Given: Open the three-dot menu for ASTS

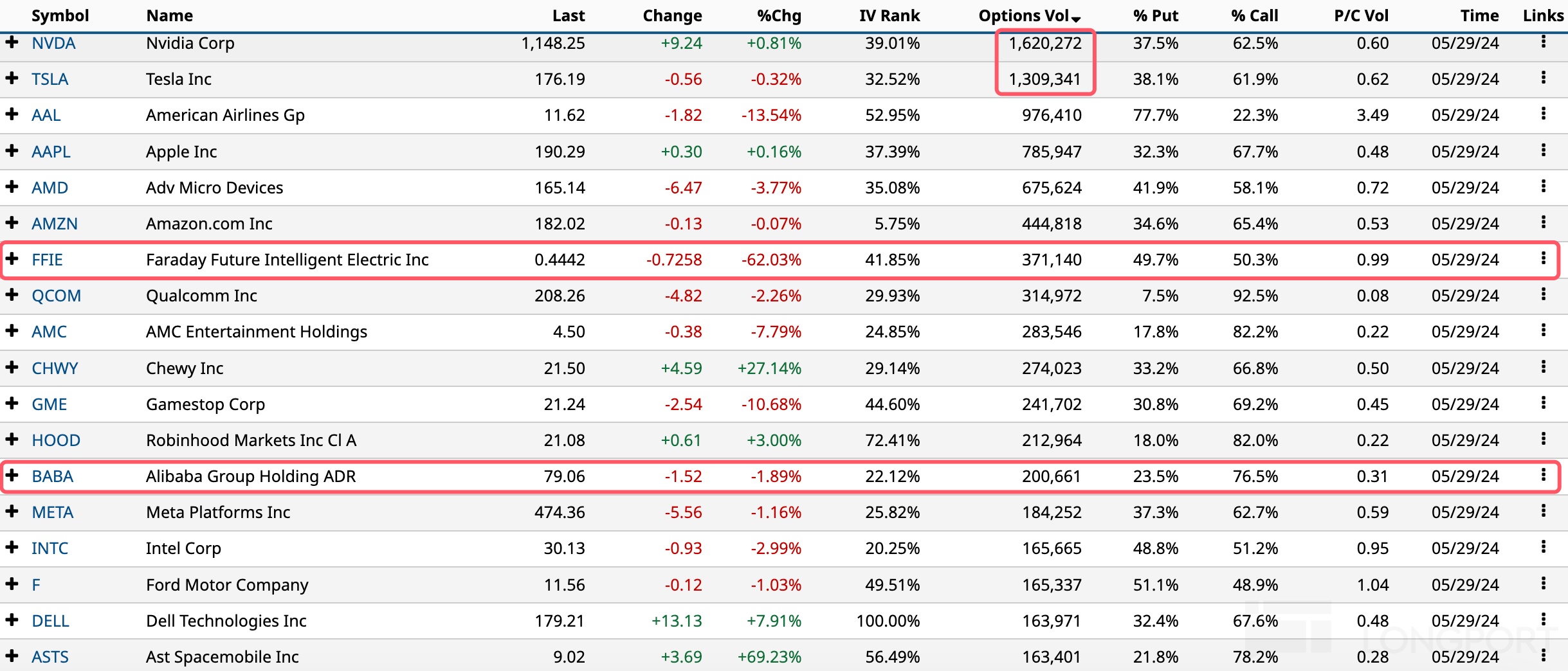Looking at the screenshot, I should pyautogui.click(x=1543, y=656).
